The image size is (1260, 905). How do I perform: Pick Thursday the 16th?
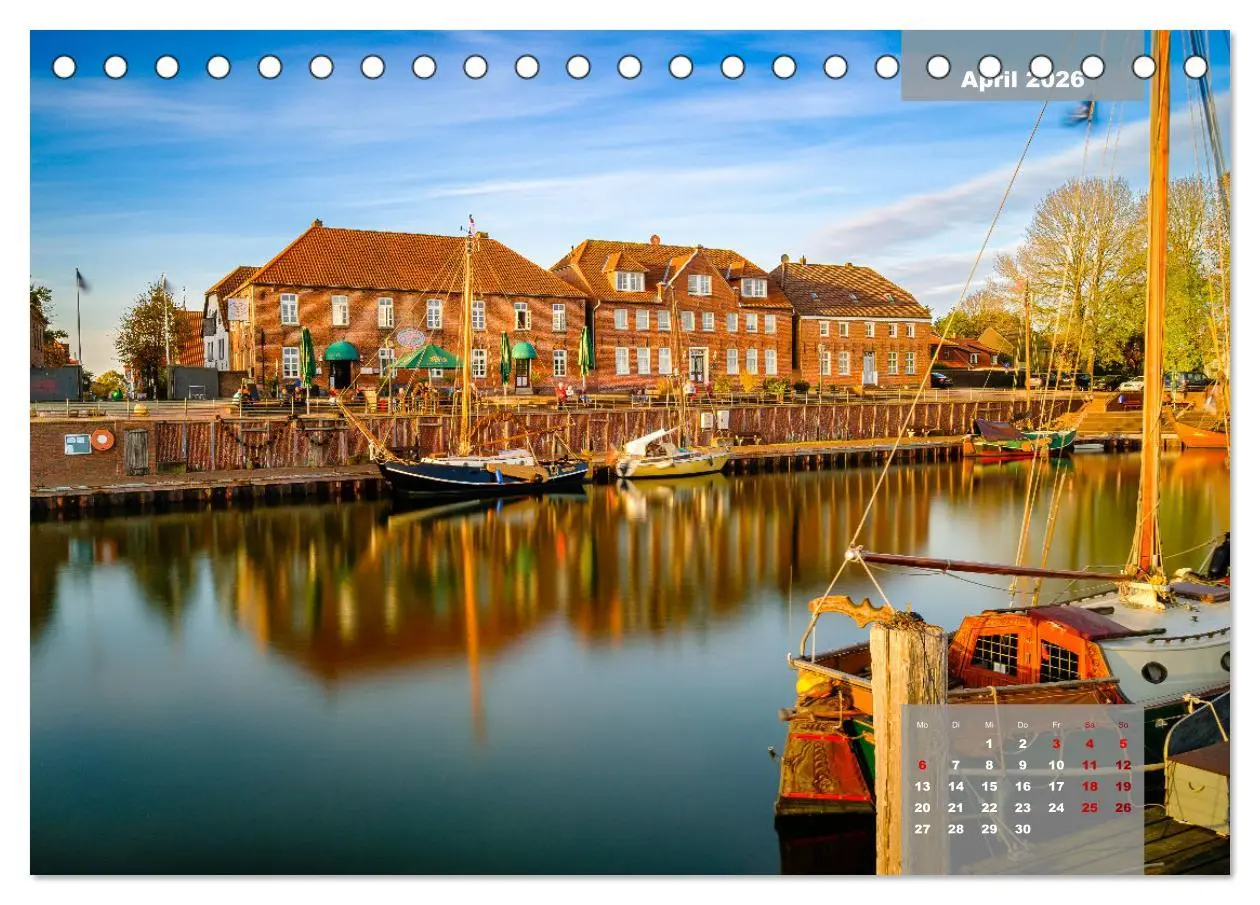(x=1023, y=787)
